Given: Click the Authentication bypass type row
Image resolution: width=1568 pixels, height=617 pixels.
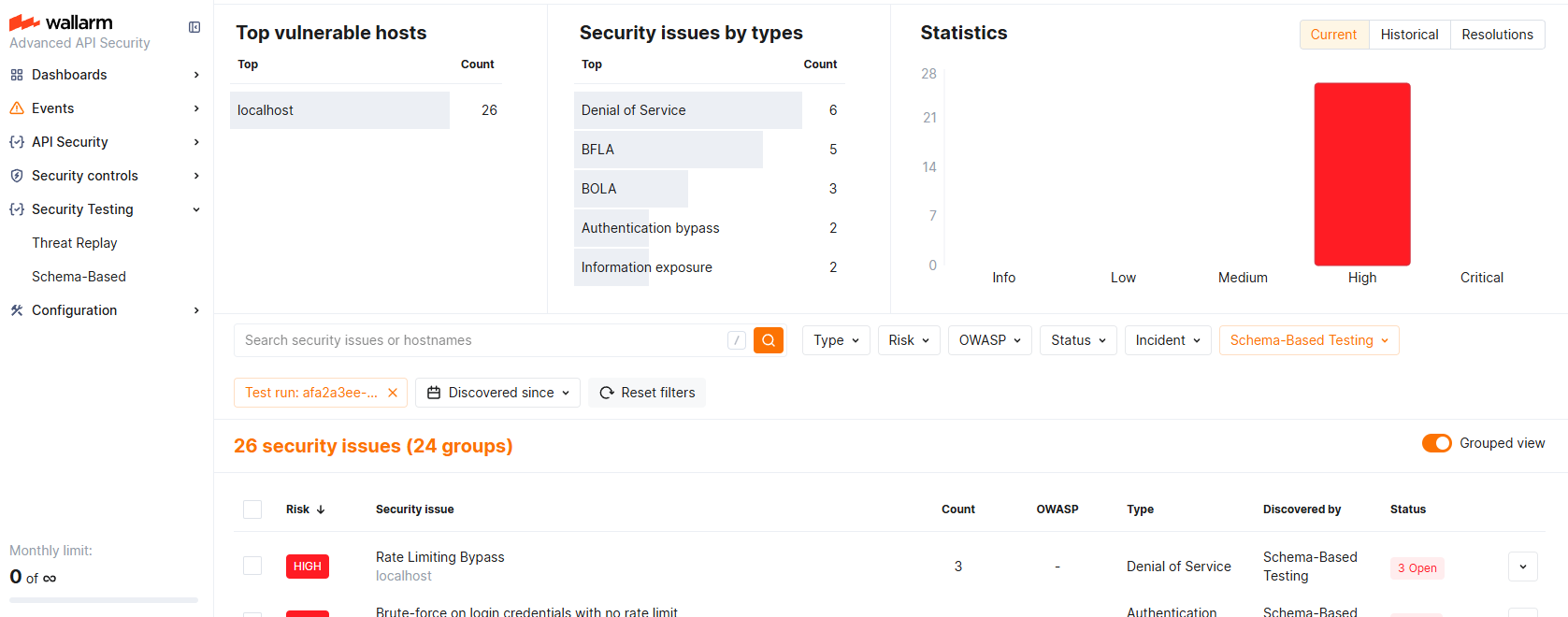Looking at the screenshot, I should tap(710, 228).
